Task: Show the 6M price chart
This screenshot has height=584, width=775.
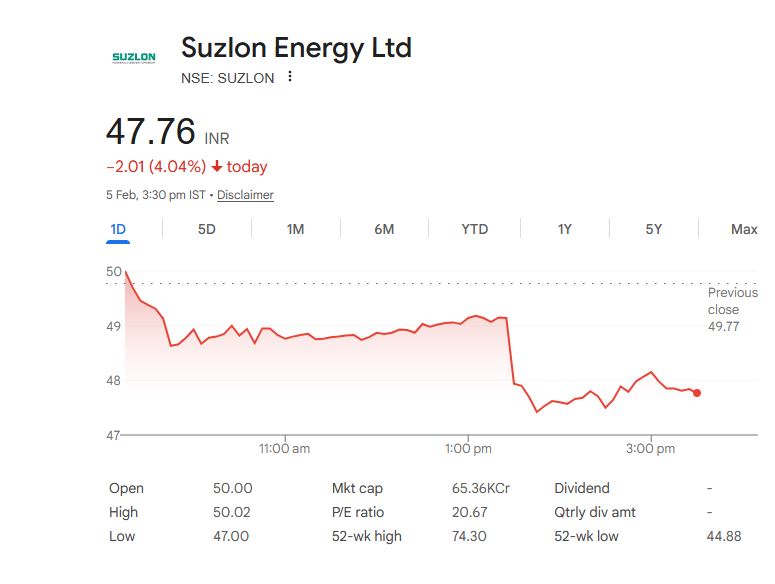Action: click(384, 229)
